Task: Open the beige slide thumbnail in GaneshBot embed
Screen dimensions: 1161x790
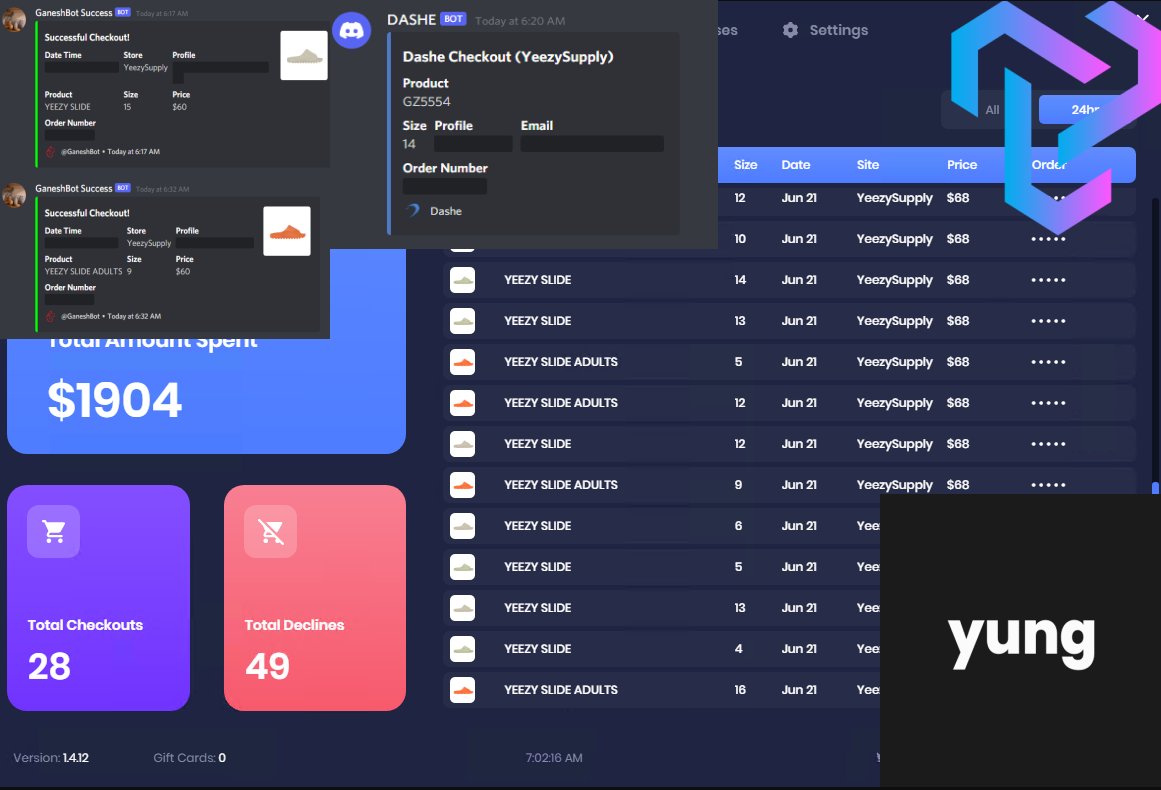Action: coord(304,56)
